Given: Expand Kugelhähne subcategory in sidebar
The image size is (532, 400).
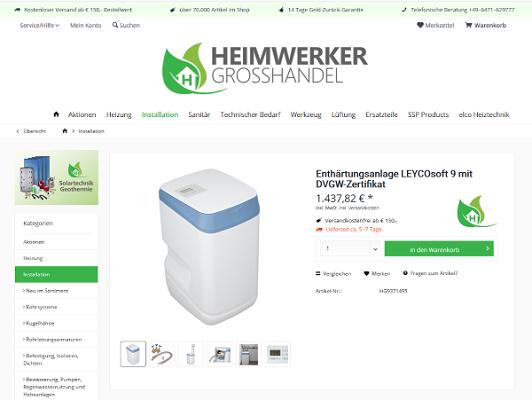Looking at the screenshot, I should (x=39, y=323).
